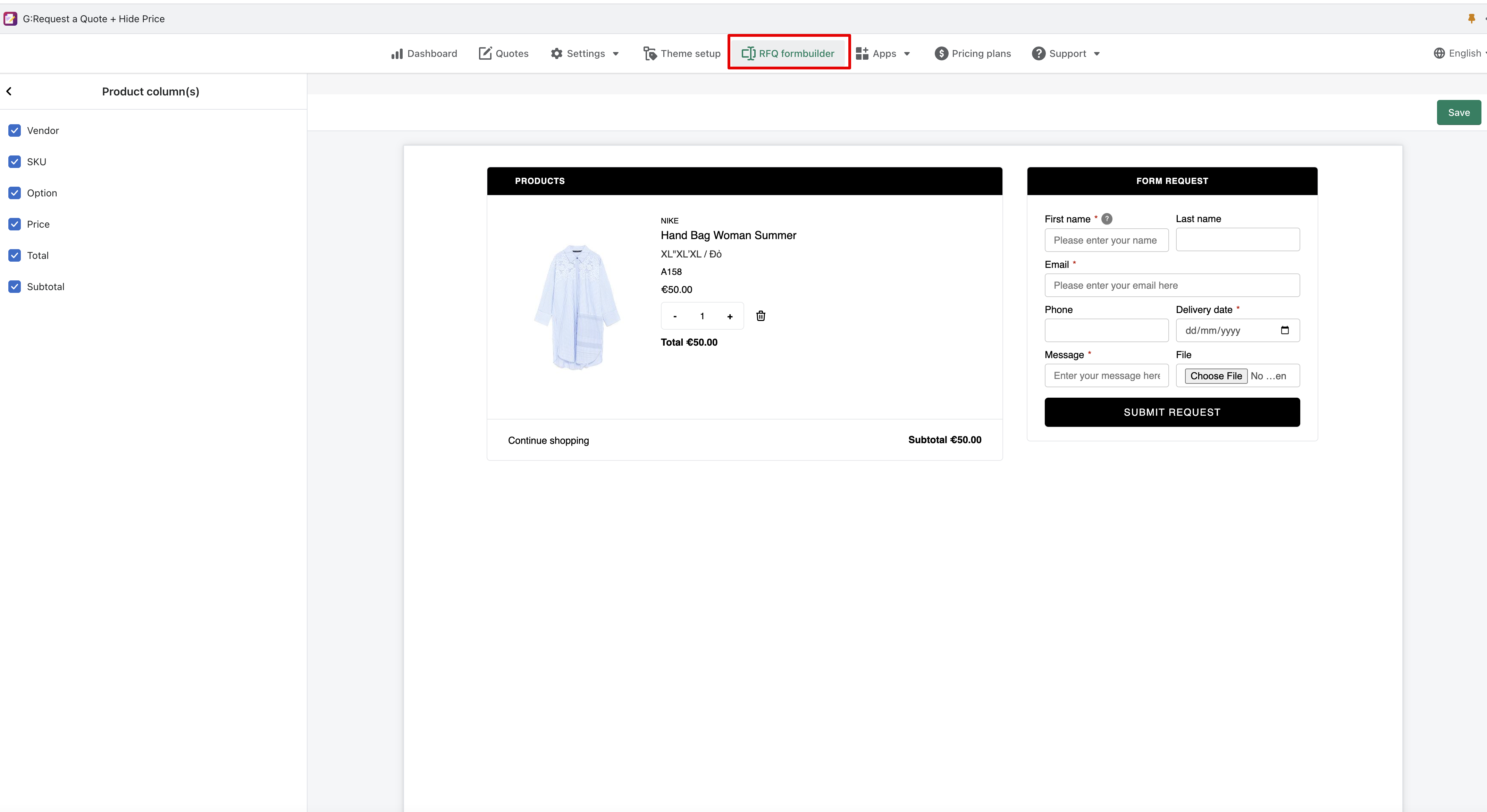Go to Theme setup tab
The width and height of the screenshot is (1487, 812).
(682, 54)
